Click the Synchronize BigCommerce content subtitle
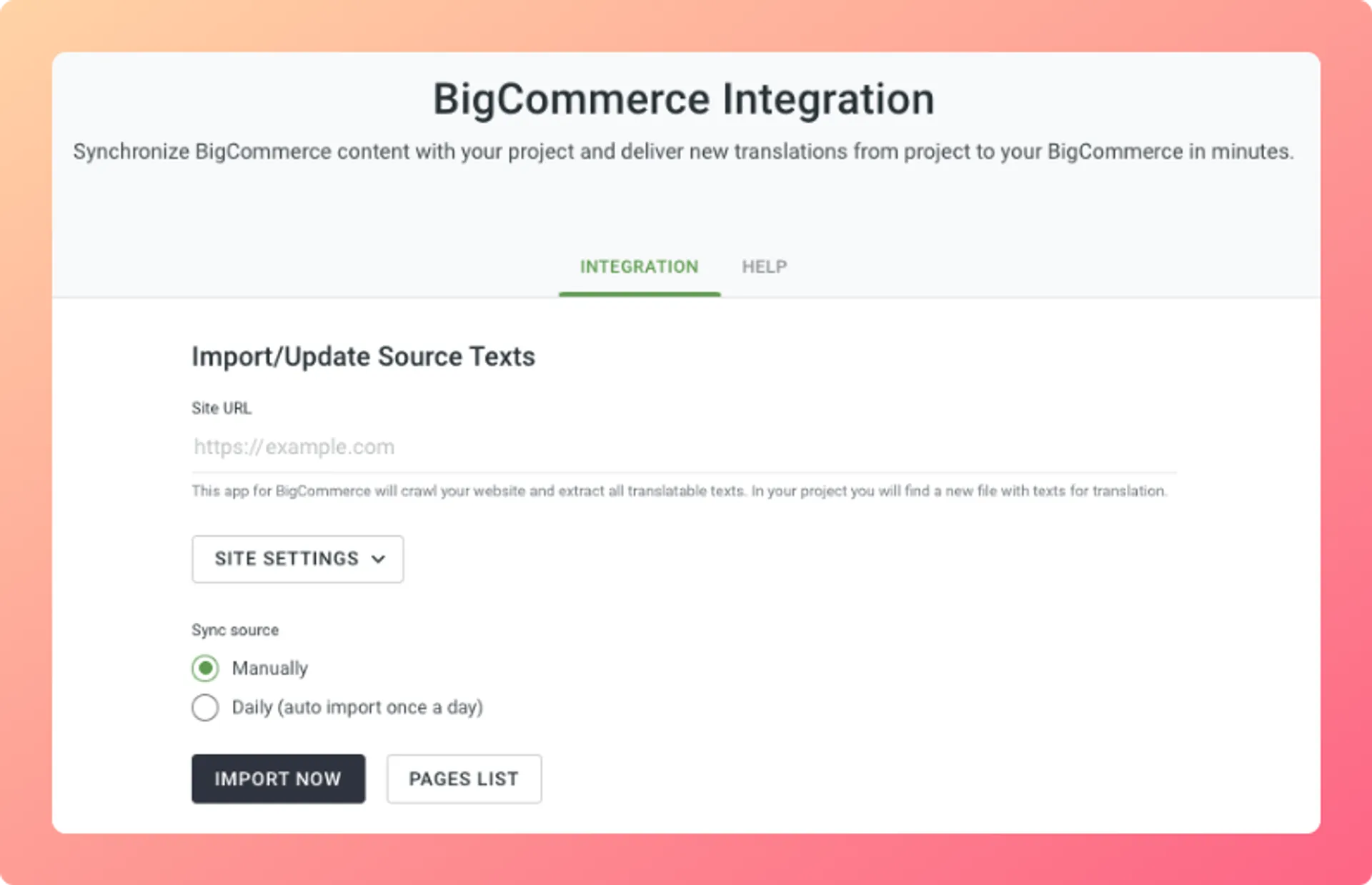Viewport: 1372px width, 885px height. pos(683,151)
